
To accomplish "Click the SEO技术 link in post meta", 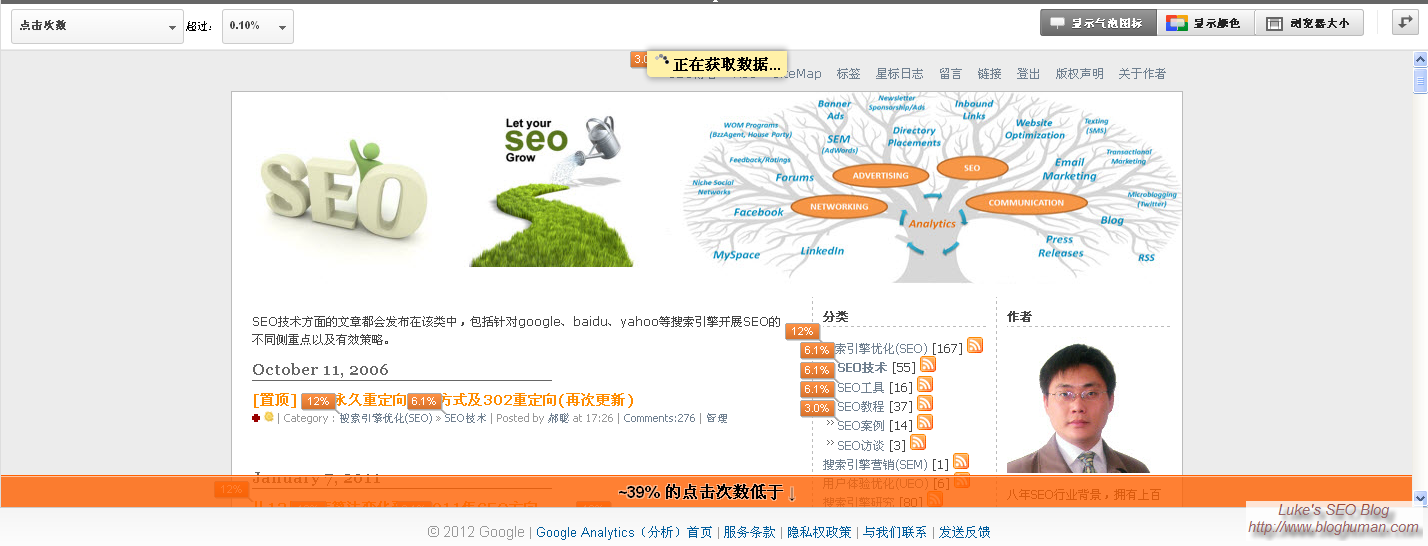I will [x=465, y=419].
